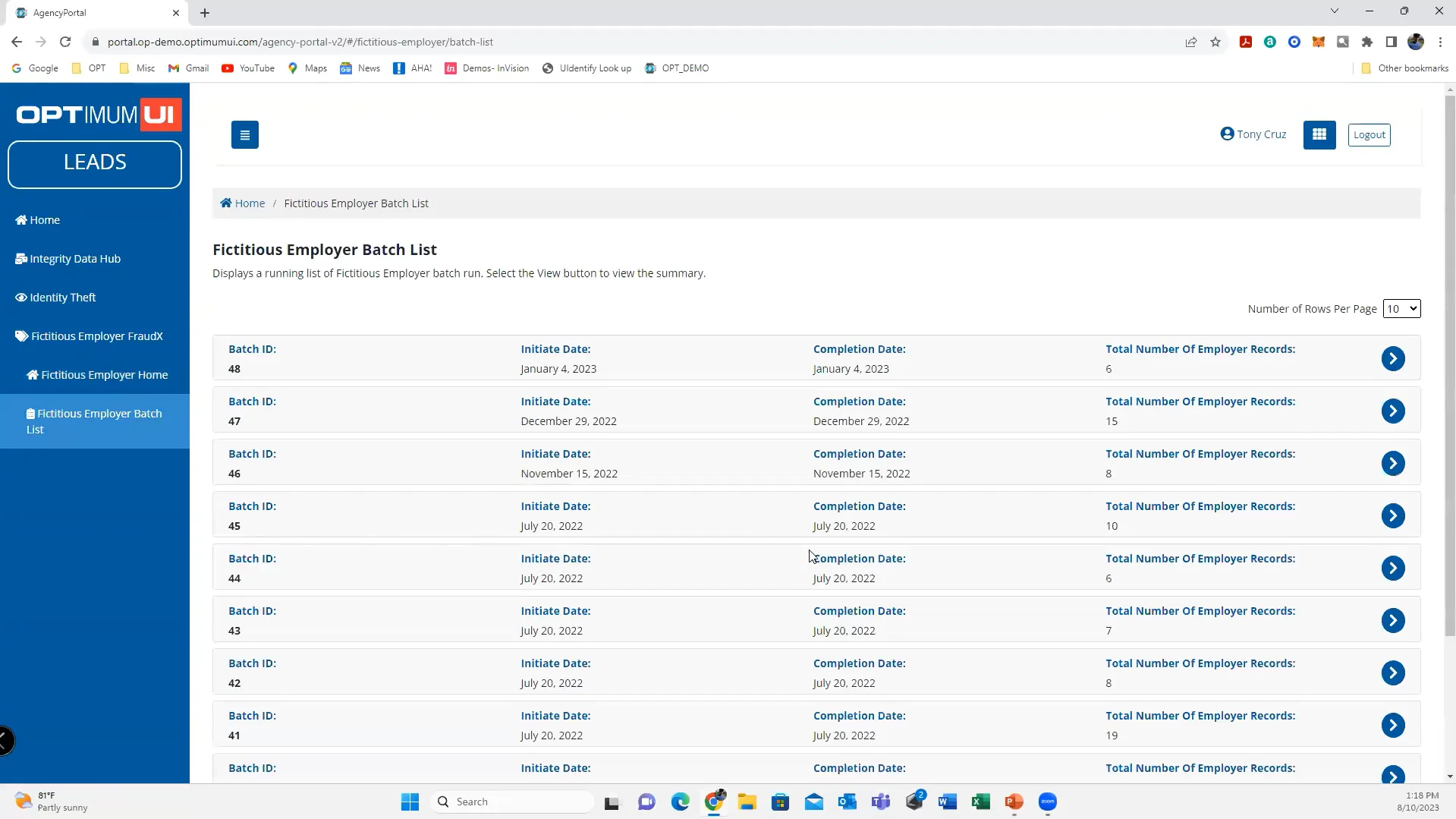
Task: Click the share page icon in address bar
Action: 1191,42
